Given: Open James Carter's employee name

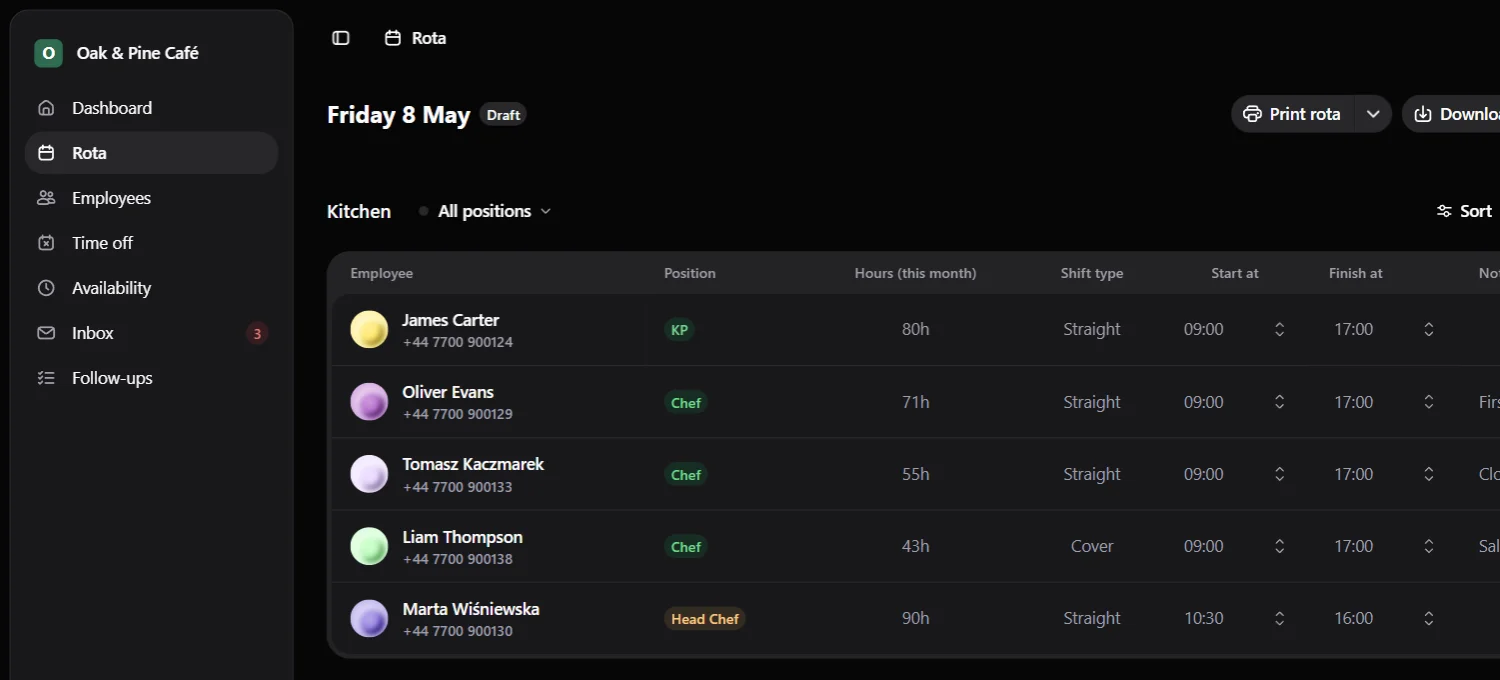Looking at the screenshot, I should [450, 320].
